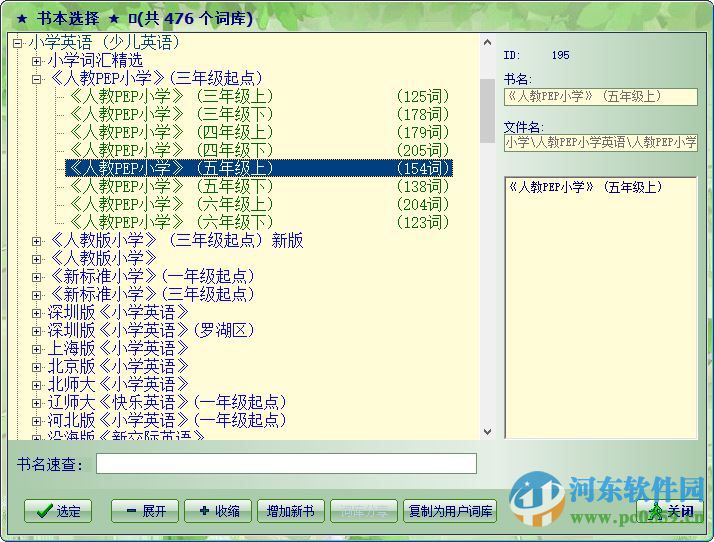The width and height of the screenshot is (714, 542).
Task: Expand 《新标准小学》(一年级起点) node
Action: coord(36,277)
